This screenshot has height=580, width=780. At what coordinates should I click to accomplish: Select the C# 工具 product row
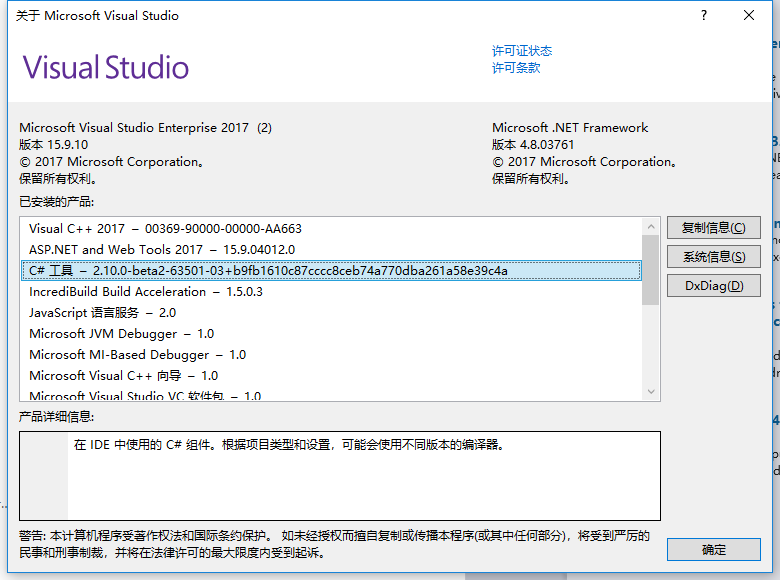331,271
